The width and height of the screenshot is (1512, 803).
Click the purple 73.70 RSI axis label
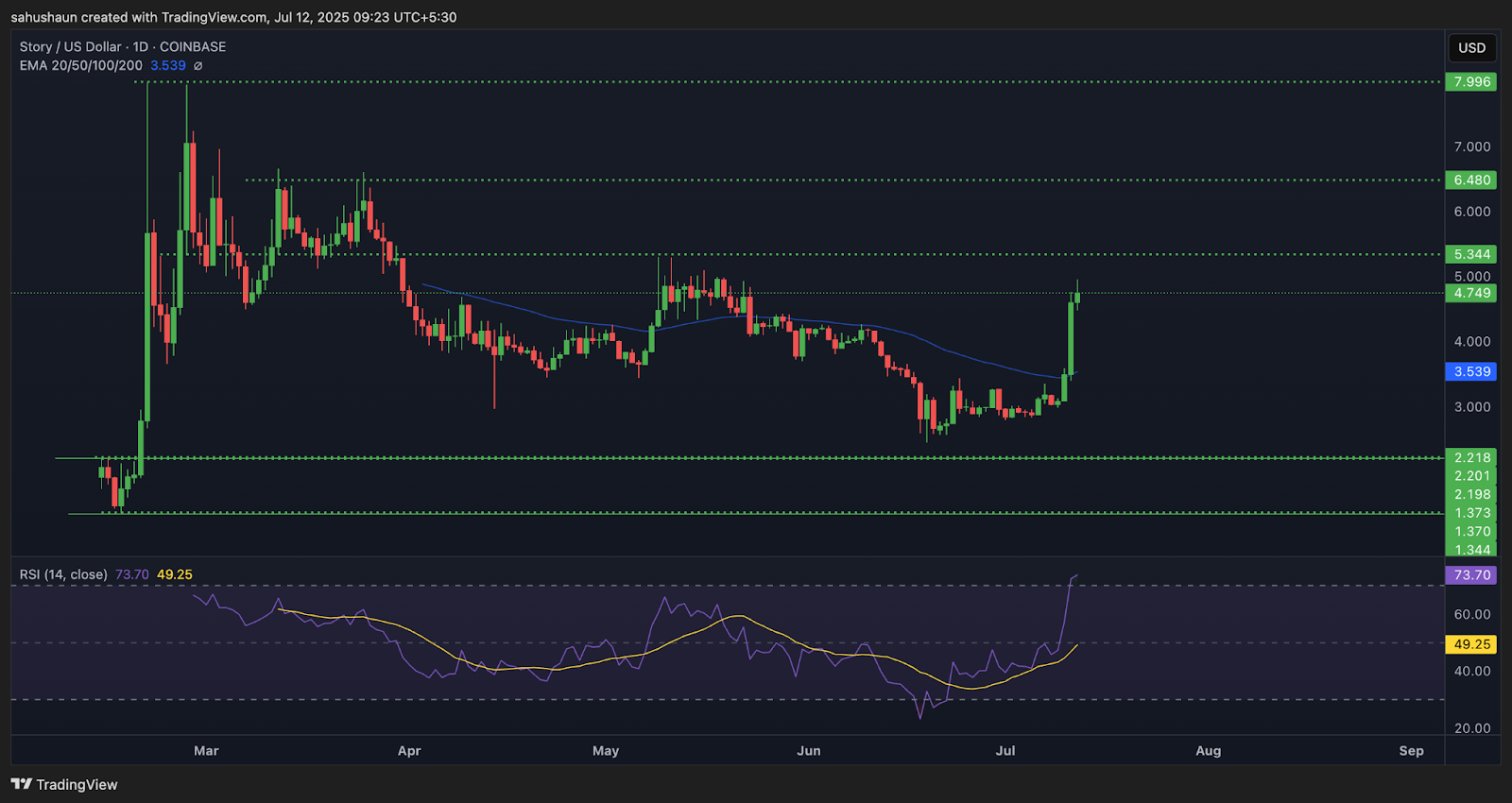point(1471,574)
